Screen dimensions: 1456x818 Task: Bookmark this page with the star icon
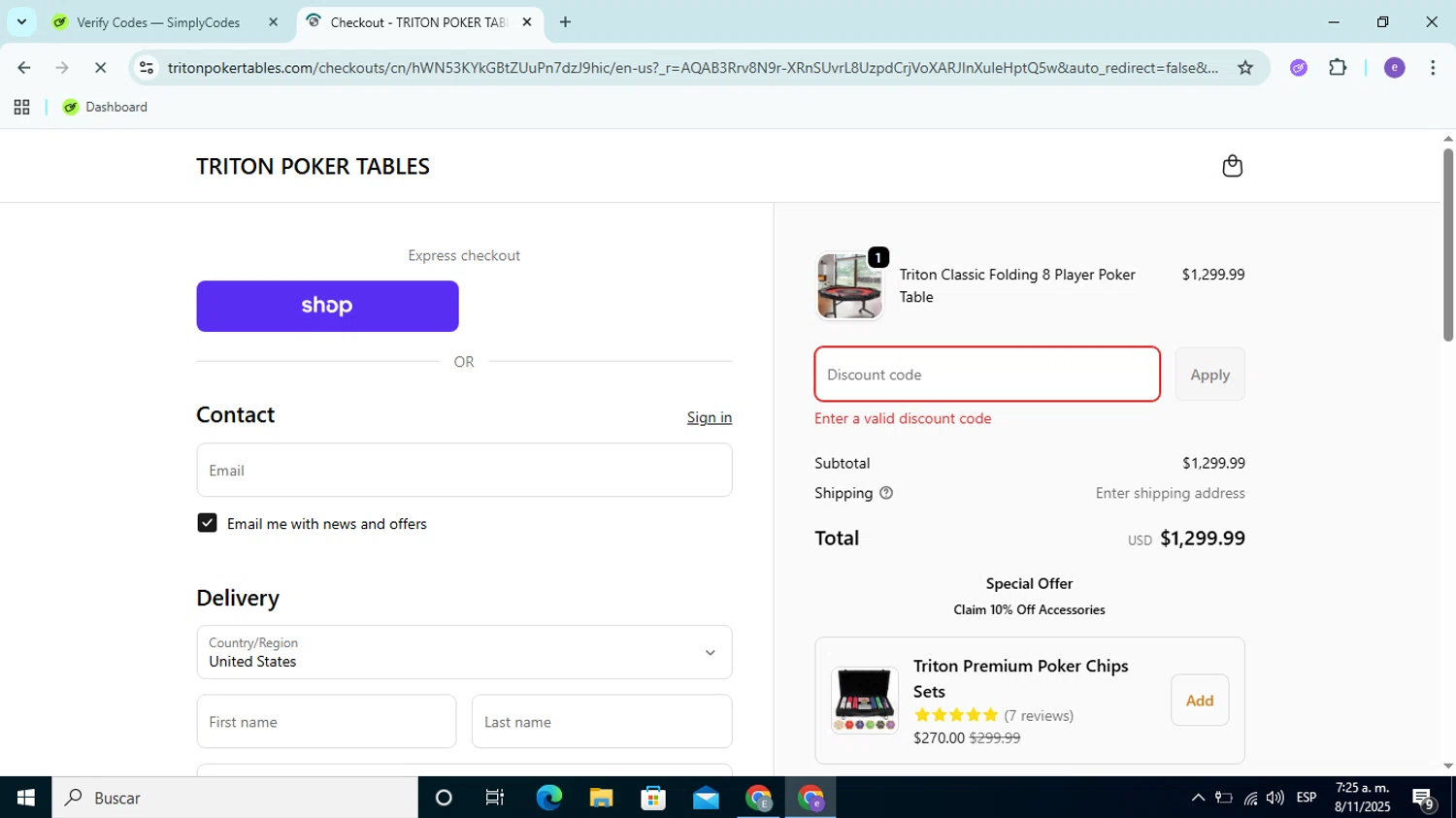click(1244, 68)
